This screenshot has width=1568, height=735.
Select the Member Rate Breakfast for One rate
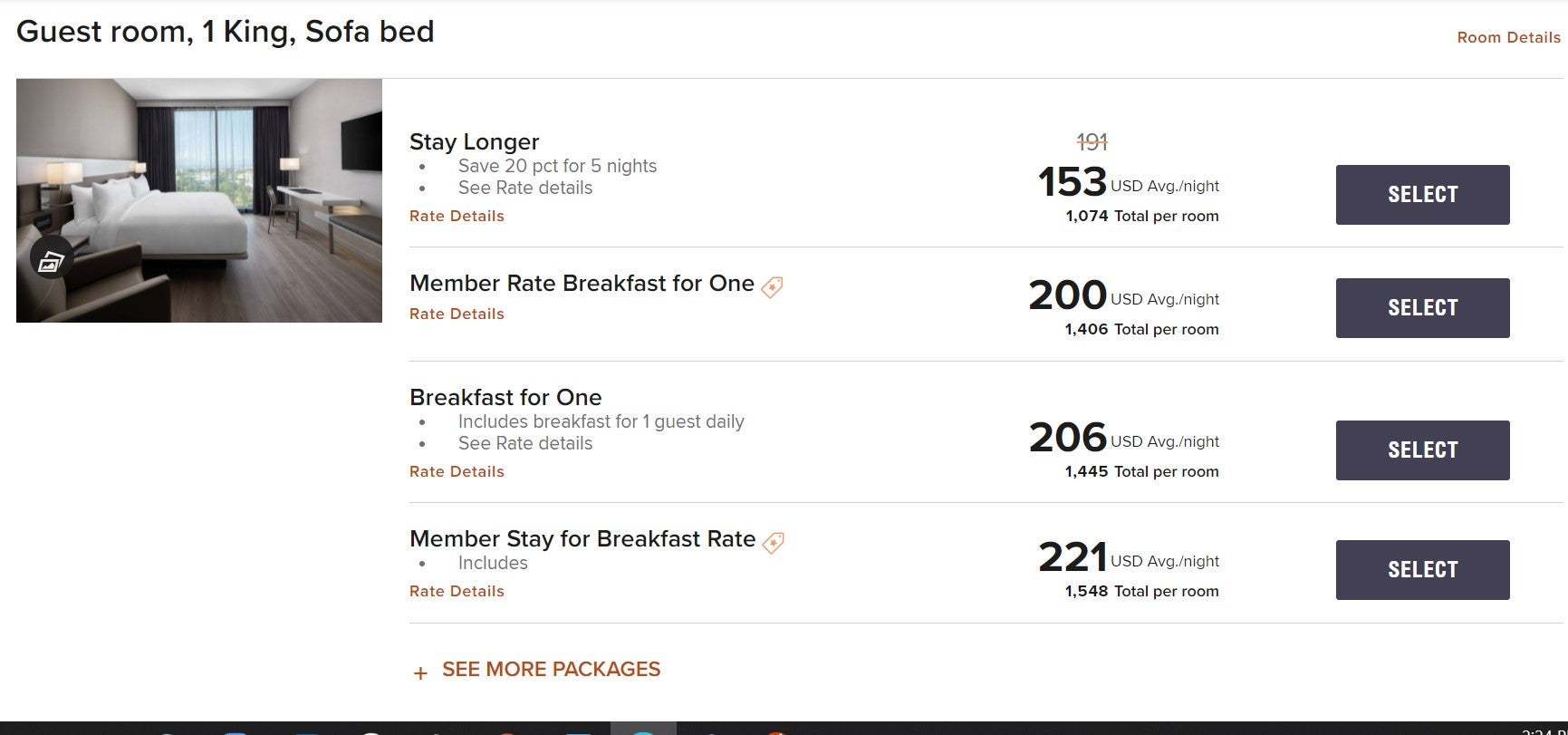click(x=1422, y=308)
